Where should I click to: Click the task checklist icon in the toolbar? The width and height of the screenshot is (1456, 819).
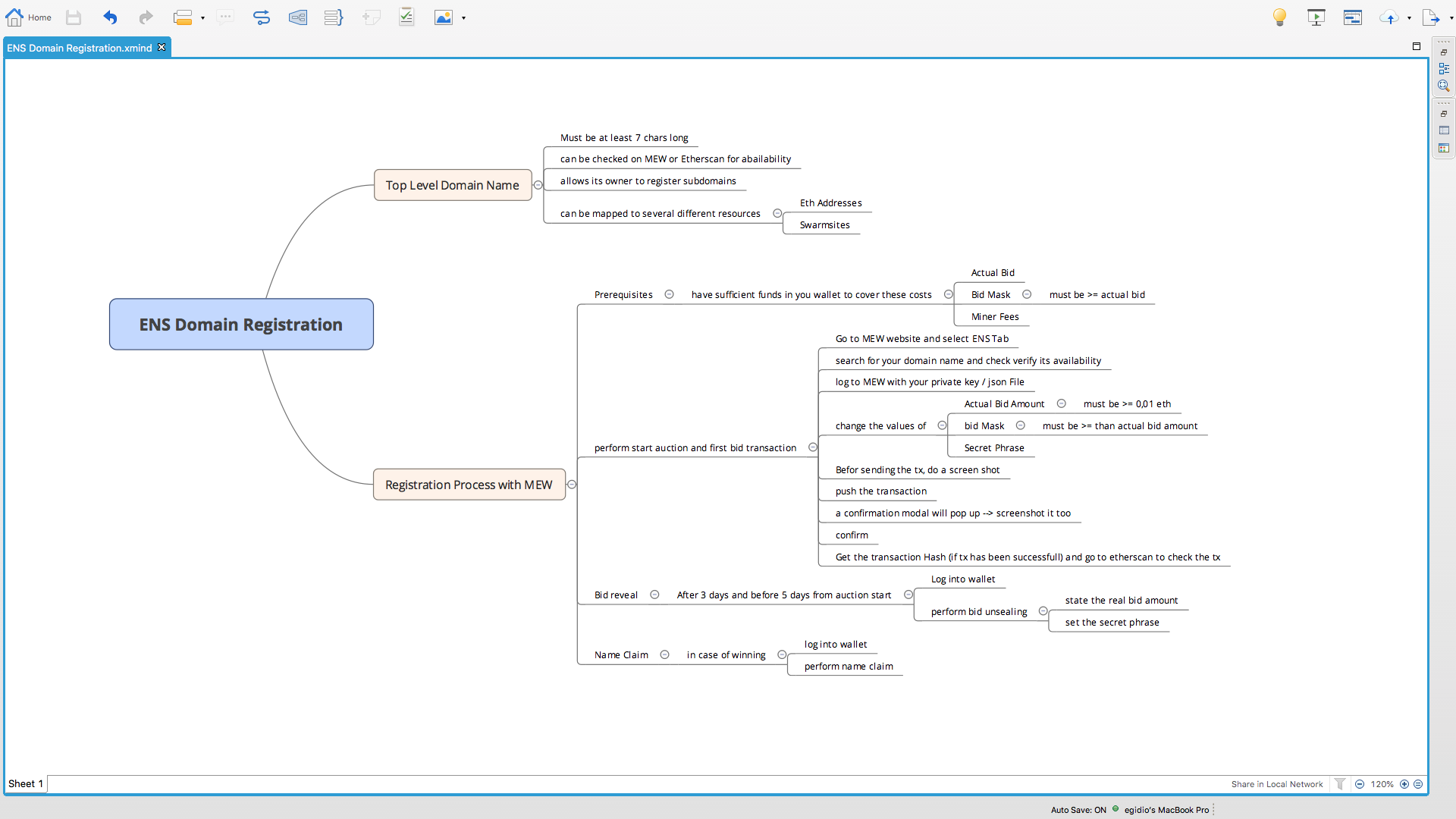(406, 17)
